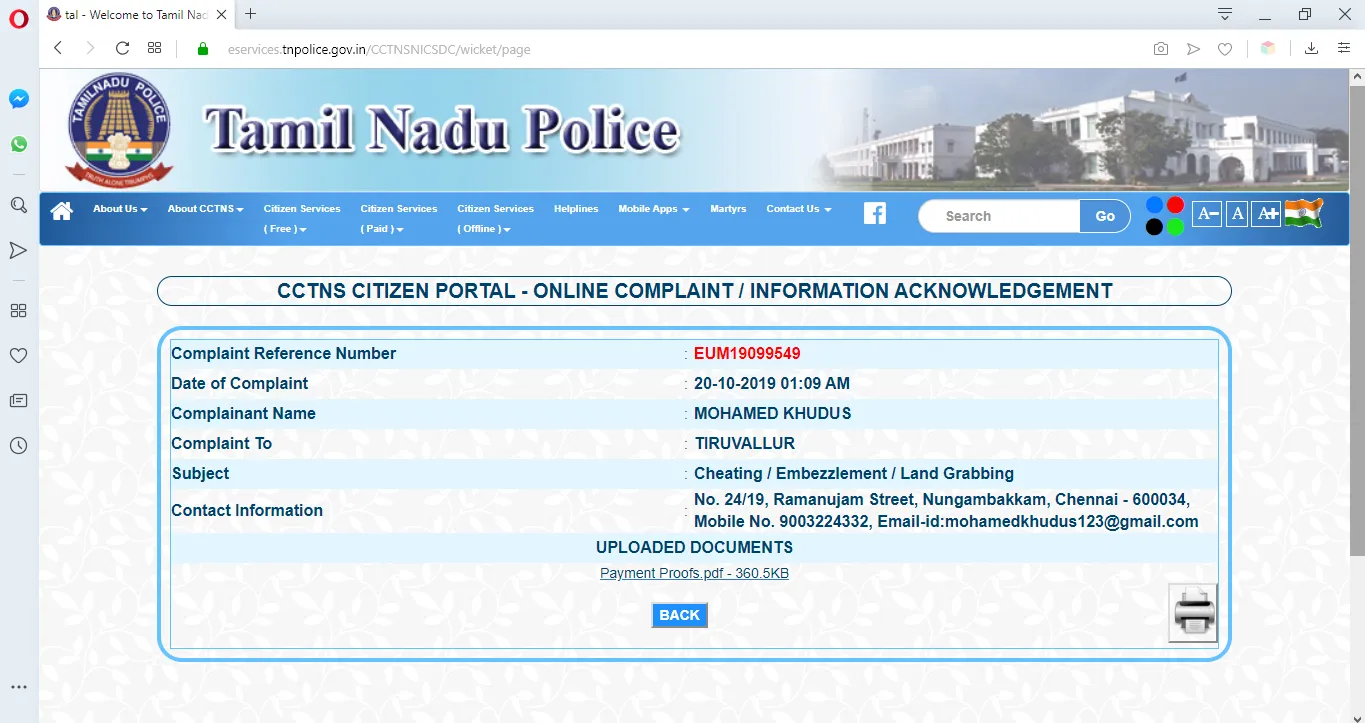Click the Indian flag icon

point(1304,212)
